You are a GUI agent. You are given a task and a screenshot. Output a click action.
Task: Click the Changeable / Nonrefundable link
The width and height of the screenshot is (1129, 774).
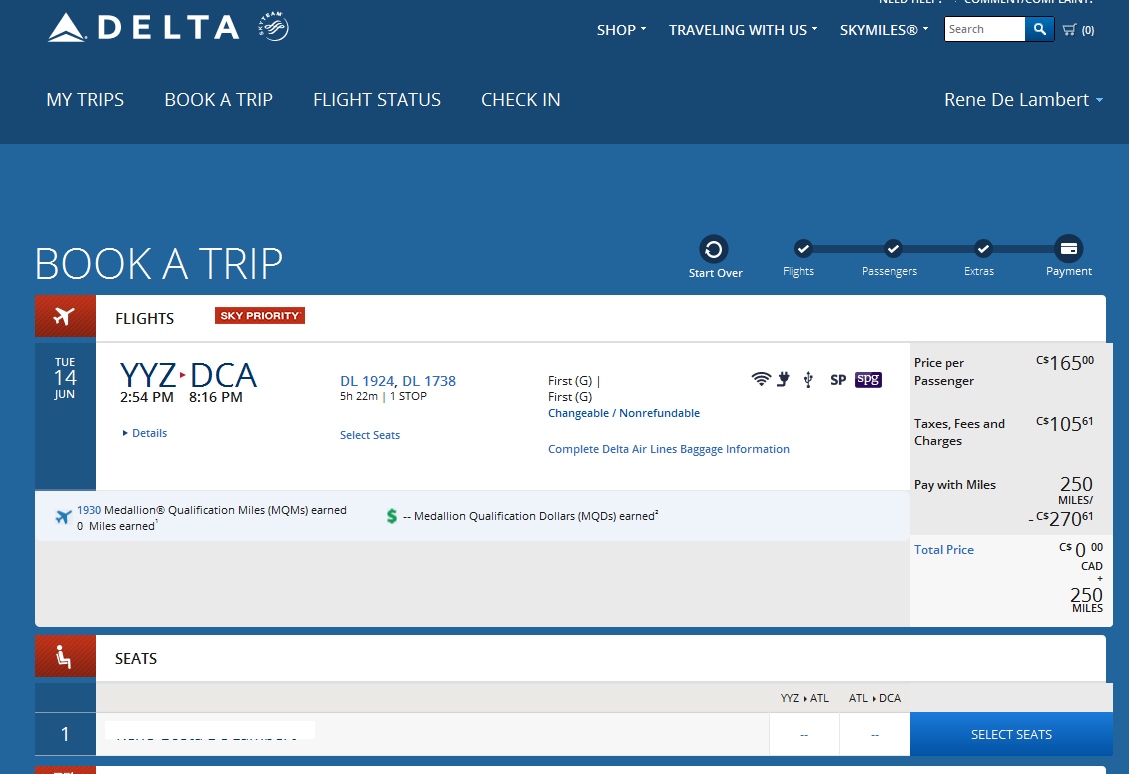click(x=624, y=413)
